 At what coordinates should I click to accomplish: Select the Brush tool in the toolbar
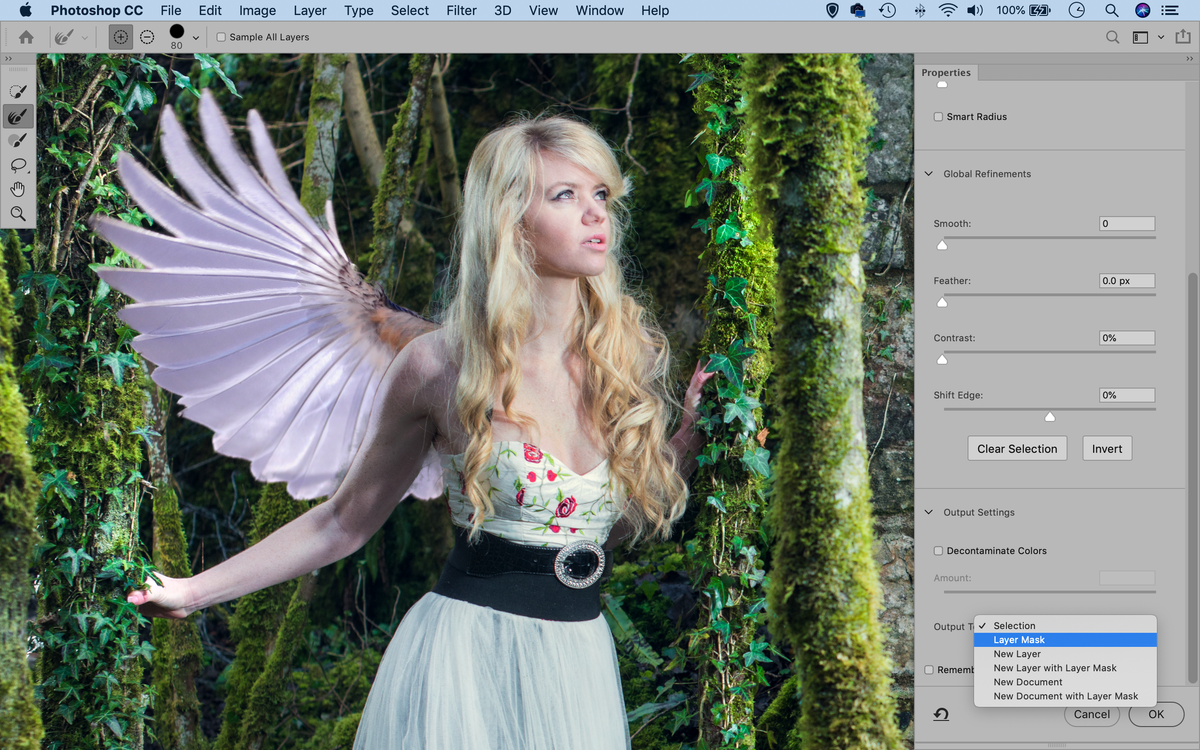(x=18, y=140)
